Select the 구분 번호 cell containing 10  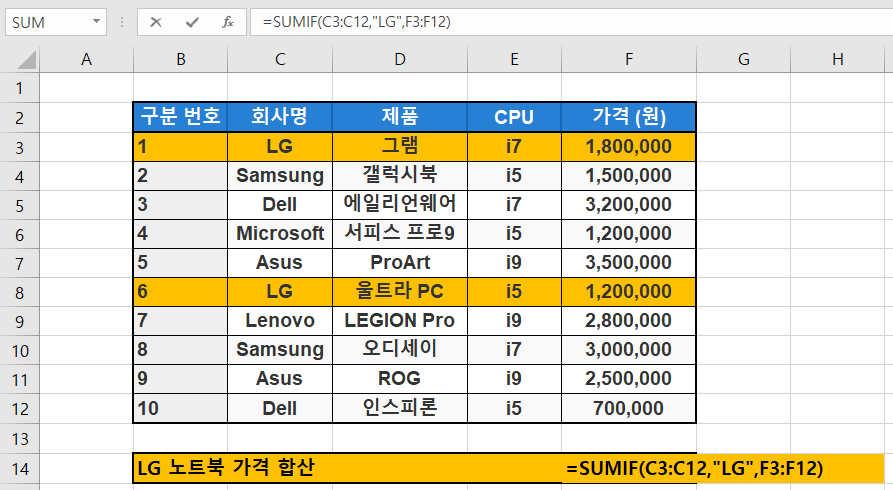pyautogui.click(x=181, y=408)
